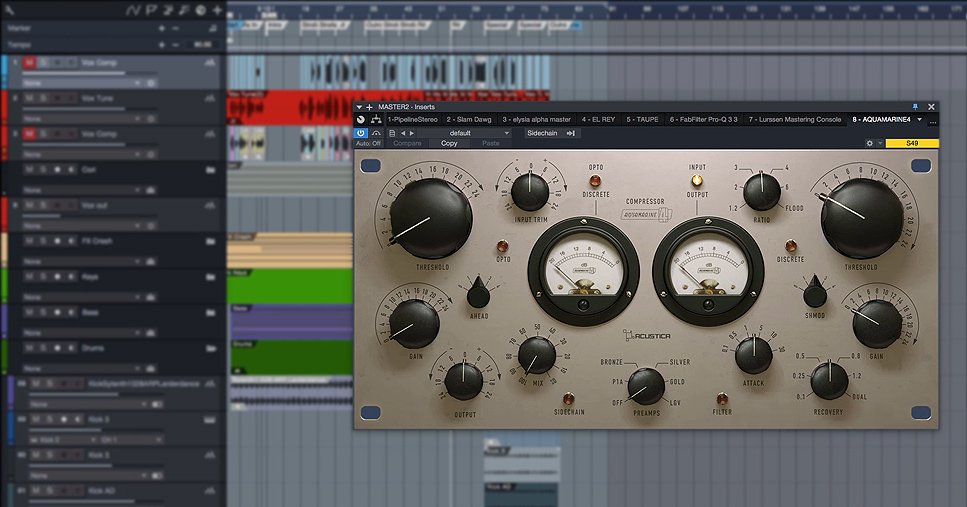Click the sidechain arrow icon after Sidechain
The image size is (967, 507).
pos(571,132)
